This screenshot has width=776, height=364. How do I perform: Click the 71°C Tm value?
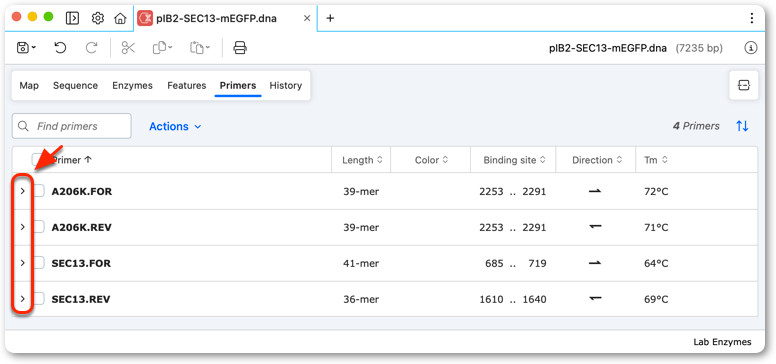point(656,228)
